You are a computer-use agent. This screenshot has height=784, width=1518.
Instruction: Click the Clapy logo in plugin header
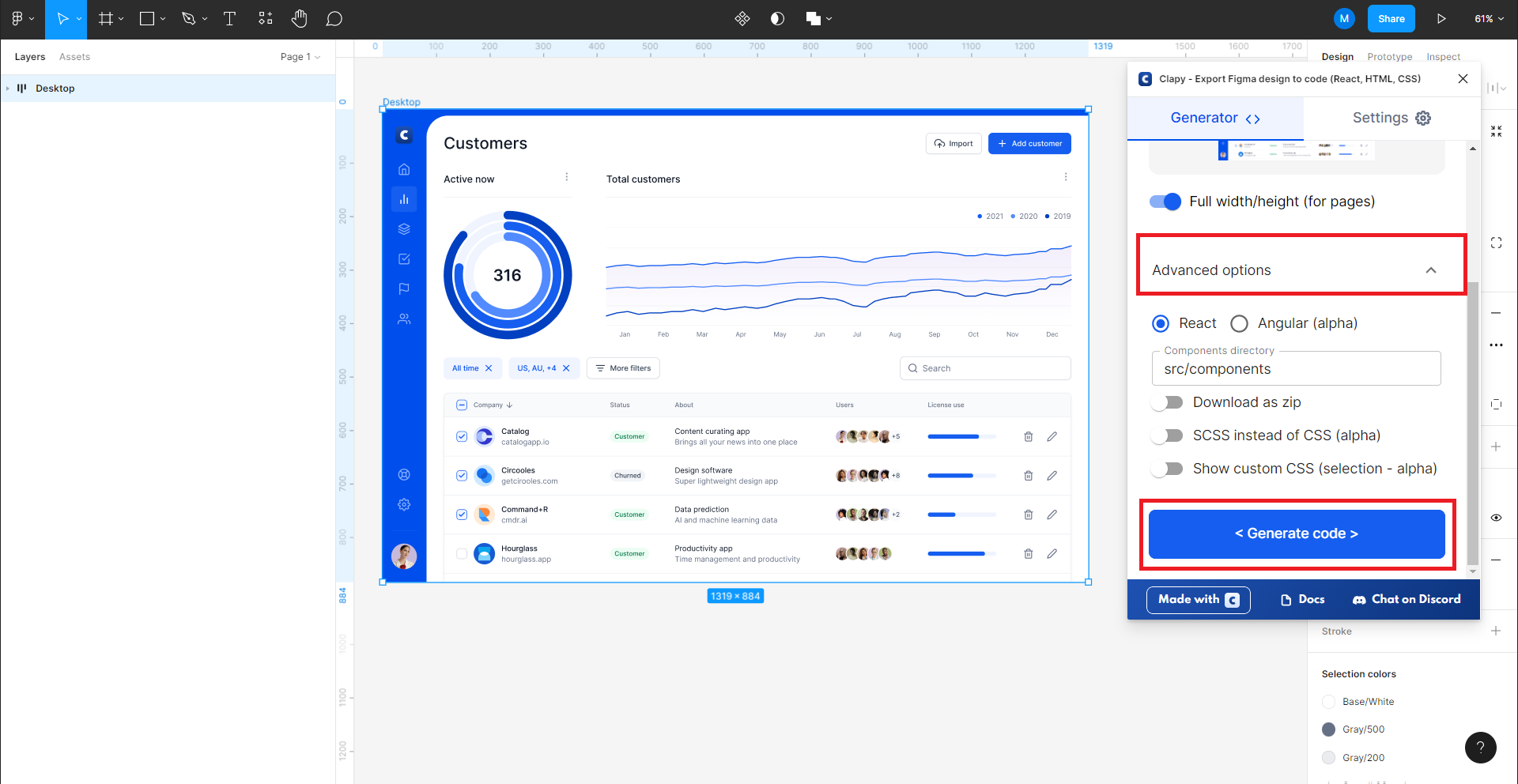pyautogui.click(x=1145, y=79)
